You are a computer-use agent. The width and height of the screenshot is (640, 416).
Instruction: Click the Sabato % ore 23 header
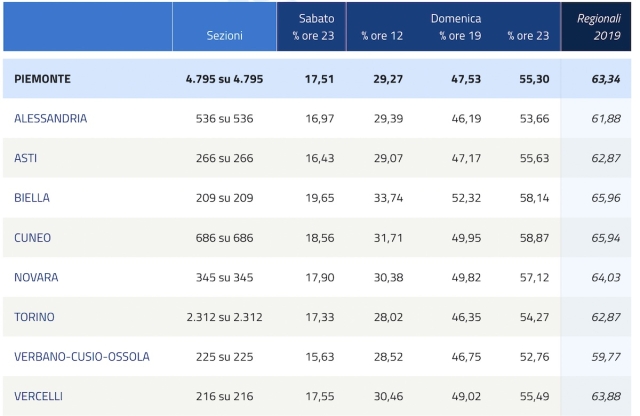pyautogui.click(x=311, y=27)
